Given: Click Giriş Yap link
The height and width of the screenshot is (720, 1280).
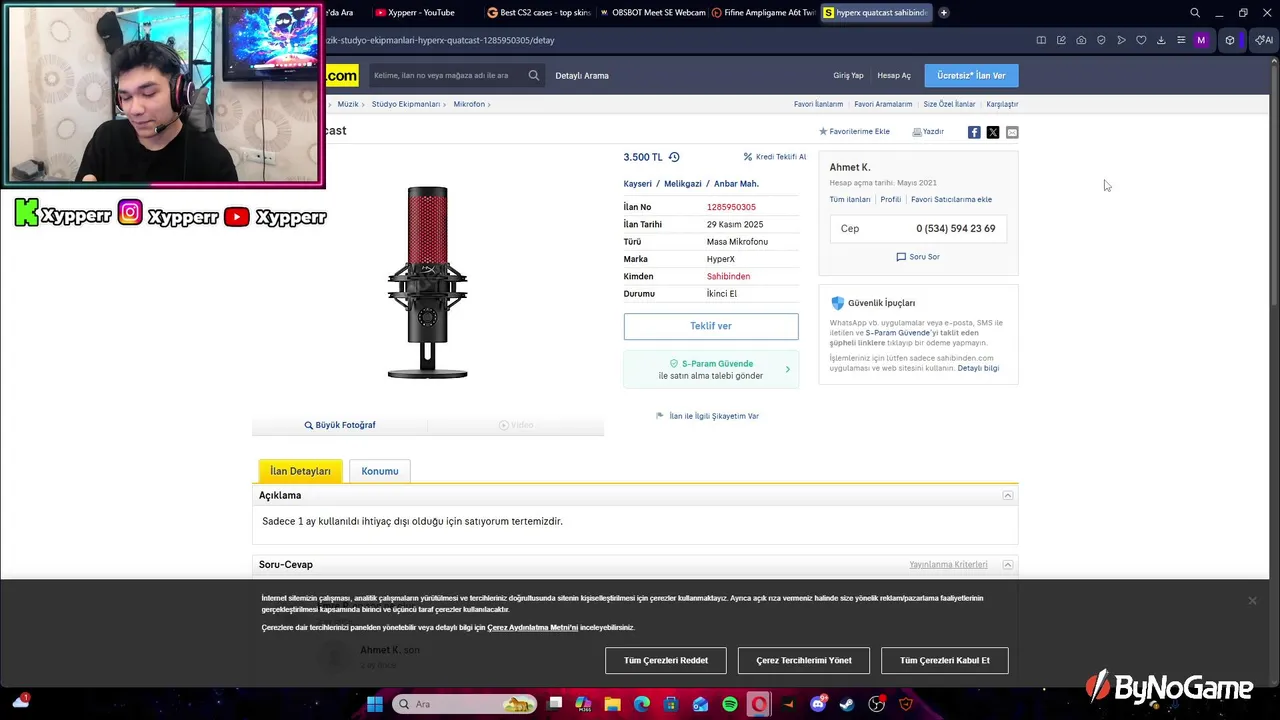Looking at the screenshot, I should pos(848,75).
